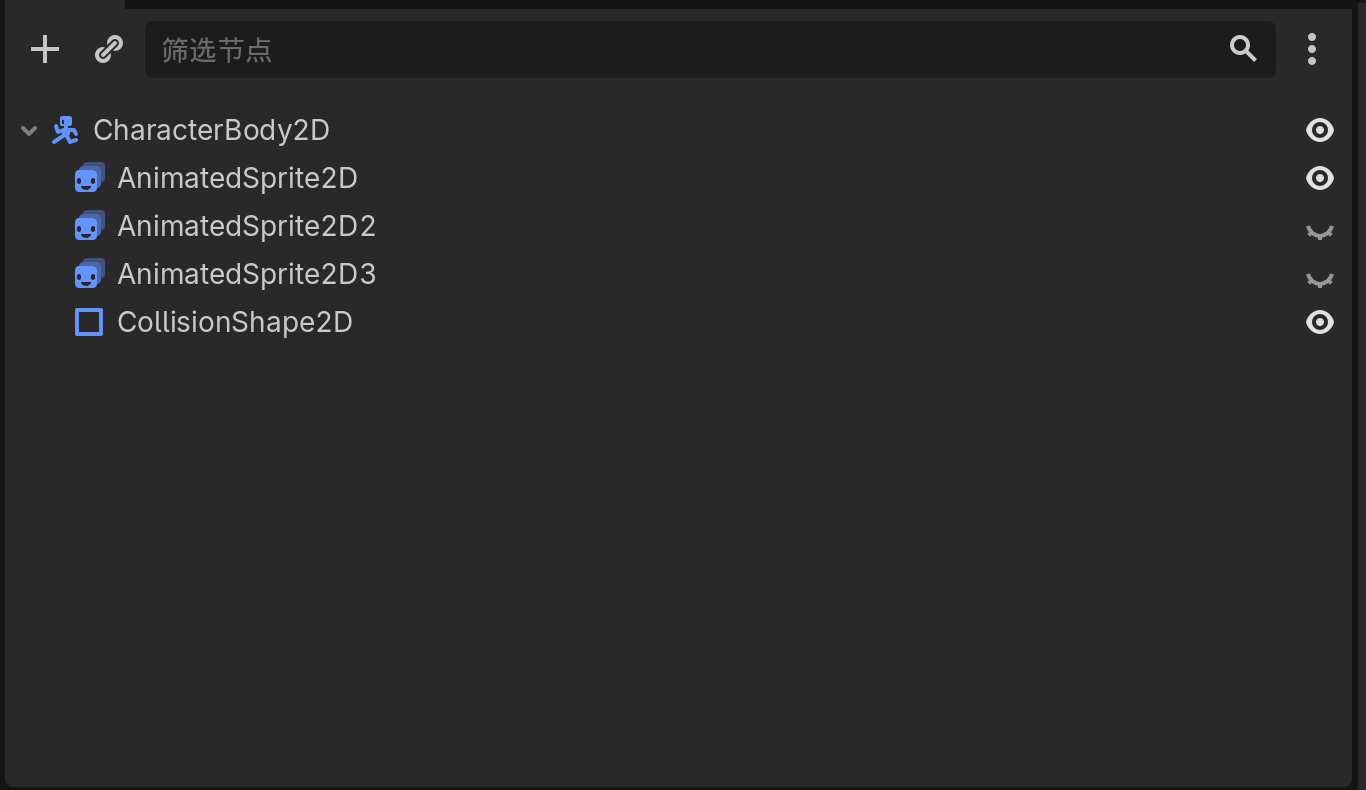Click the AnimatedSprite2D node type icon
The height and width of the screenshot is (790, 1366).
pos(89,177)
